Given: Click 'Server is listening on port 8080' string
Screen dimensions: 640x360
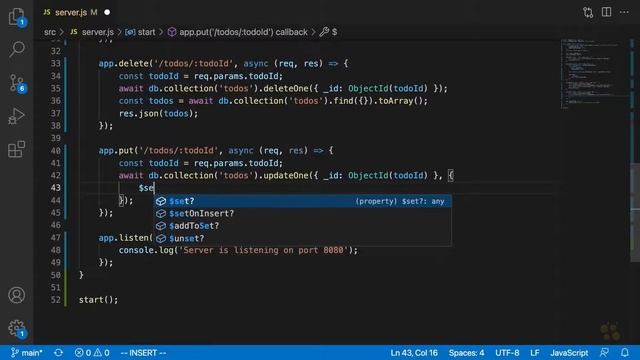Looking at the screenshot, I should coord(263,250).
